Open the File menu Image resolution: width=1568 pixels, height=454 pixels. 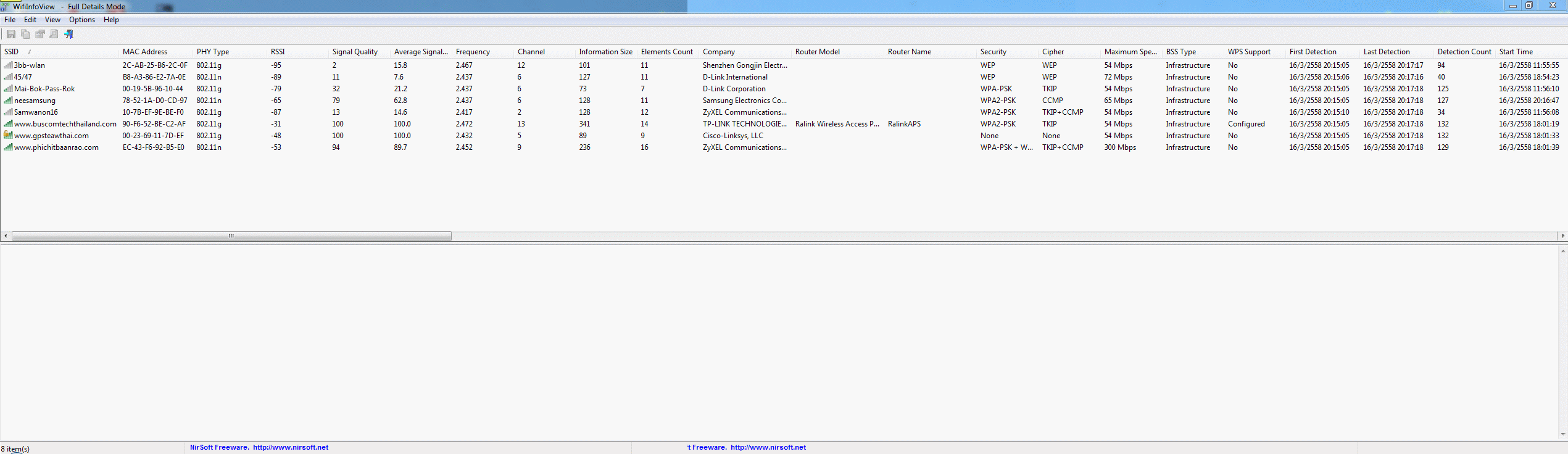[x=10, y=20]
